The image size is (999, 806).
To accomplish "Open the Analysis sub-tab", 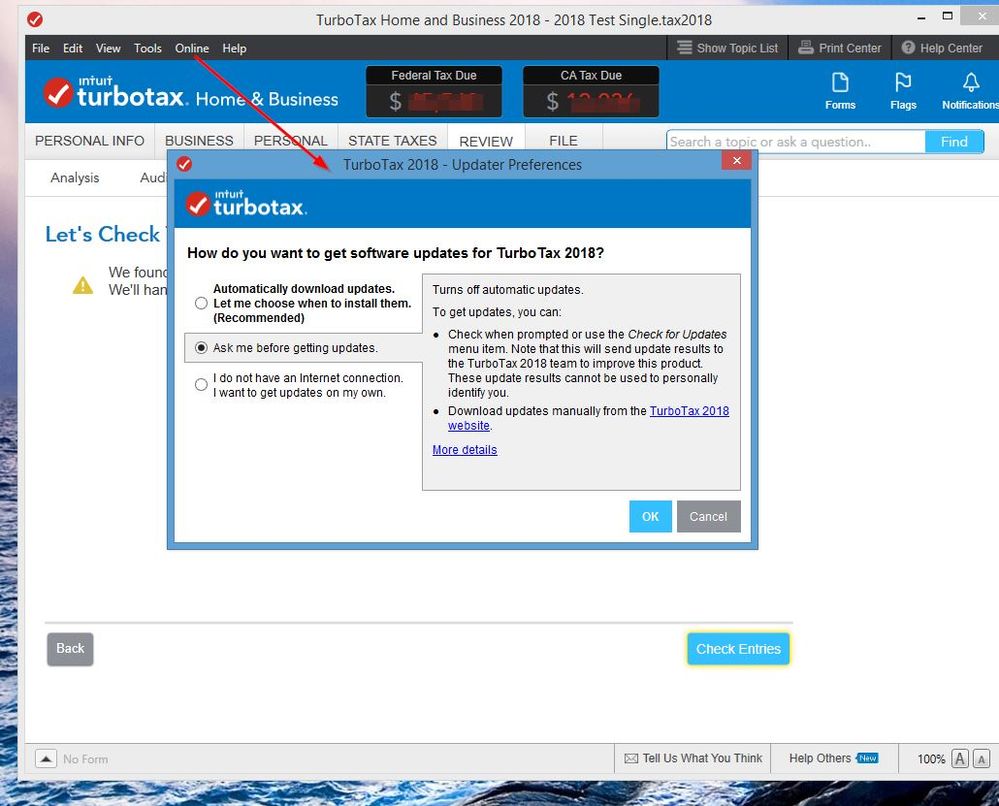I will [75, 178].
